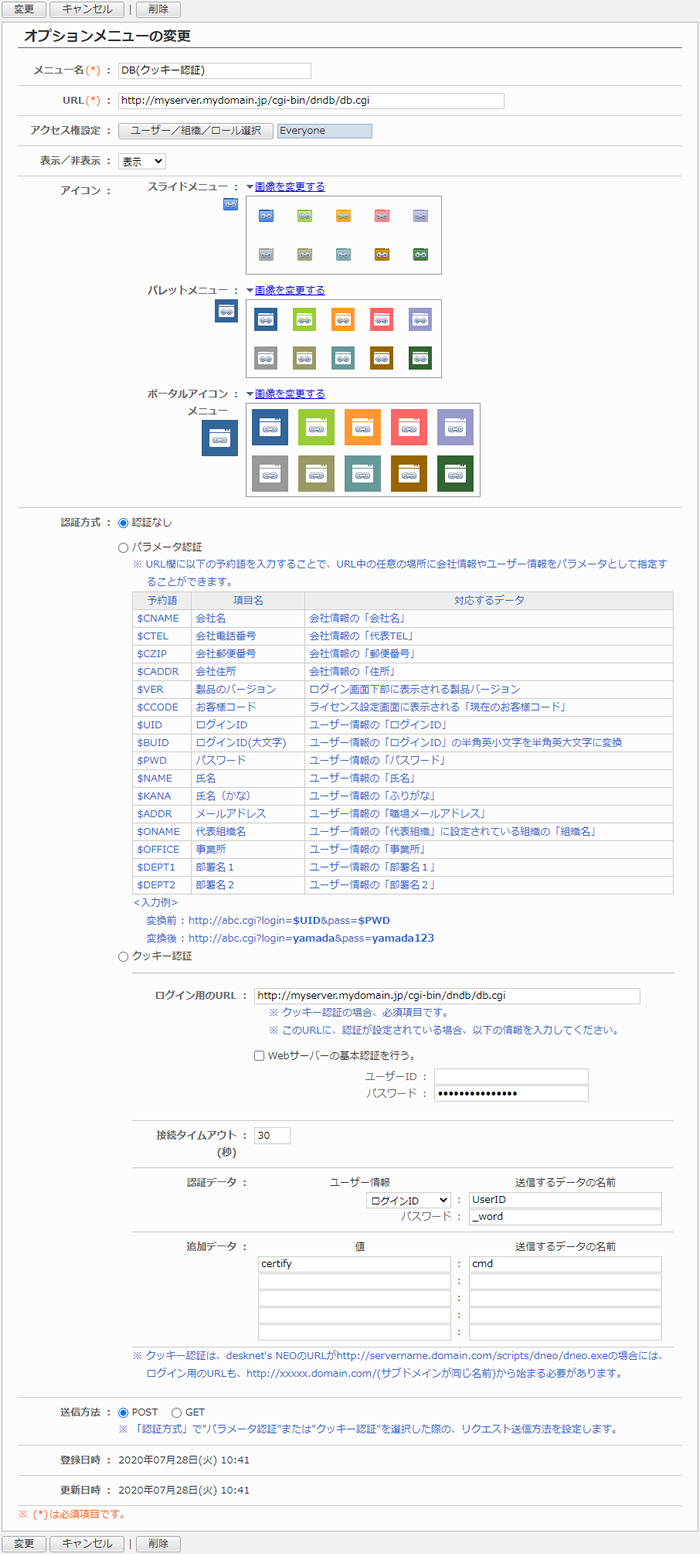Pick the brown portal icon

tap(409, 473)
